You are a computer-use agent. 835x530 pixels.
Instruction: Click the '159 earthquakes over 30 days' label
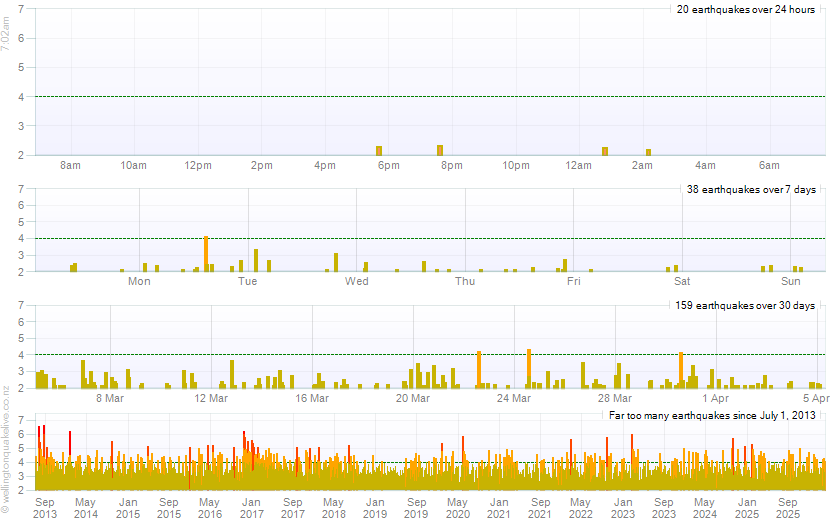coord(745,305)
